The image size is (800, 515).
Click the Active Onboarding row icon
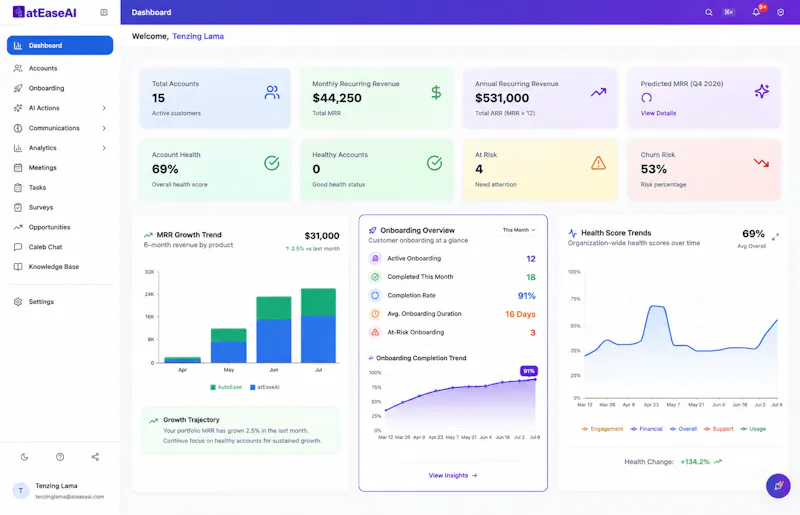coord(375,258)
